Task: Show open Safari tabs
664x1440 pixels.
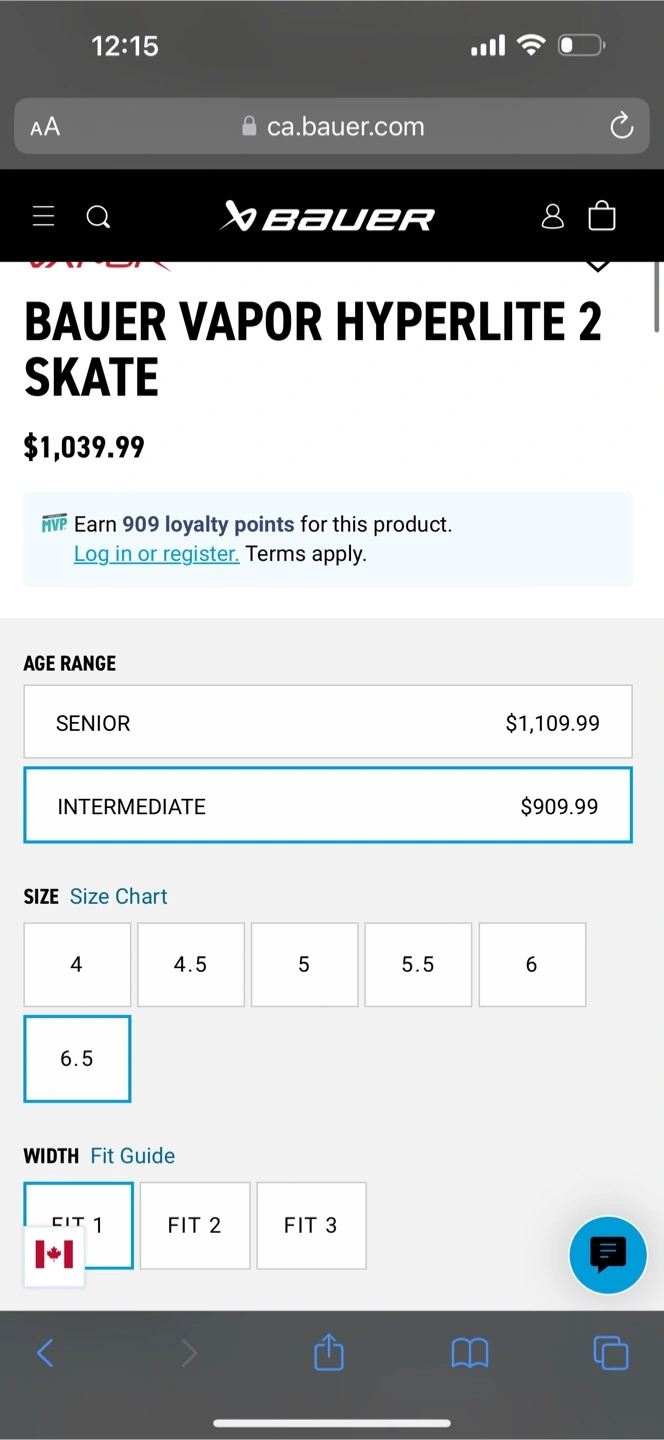Action: [611, 1353]
